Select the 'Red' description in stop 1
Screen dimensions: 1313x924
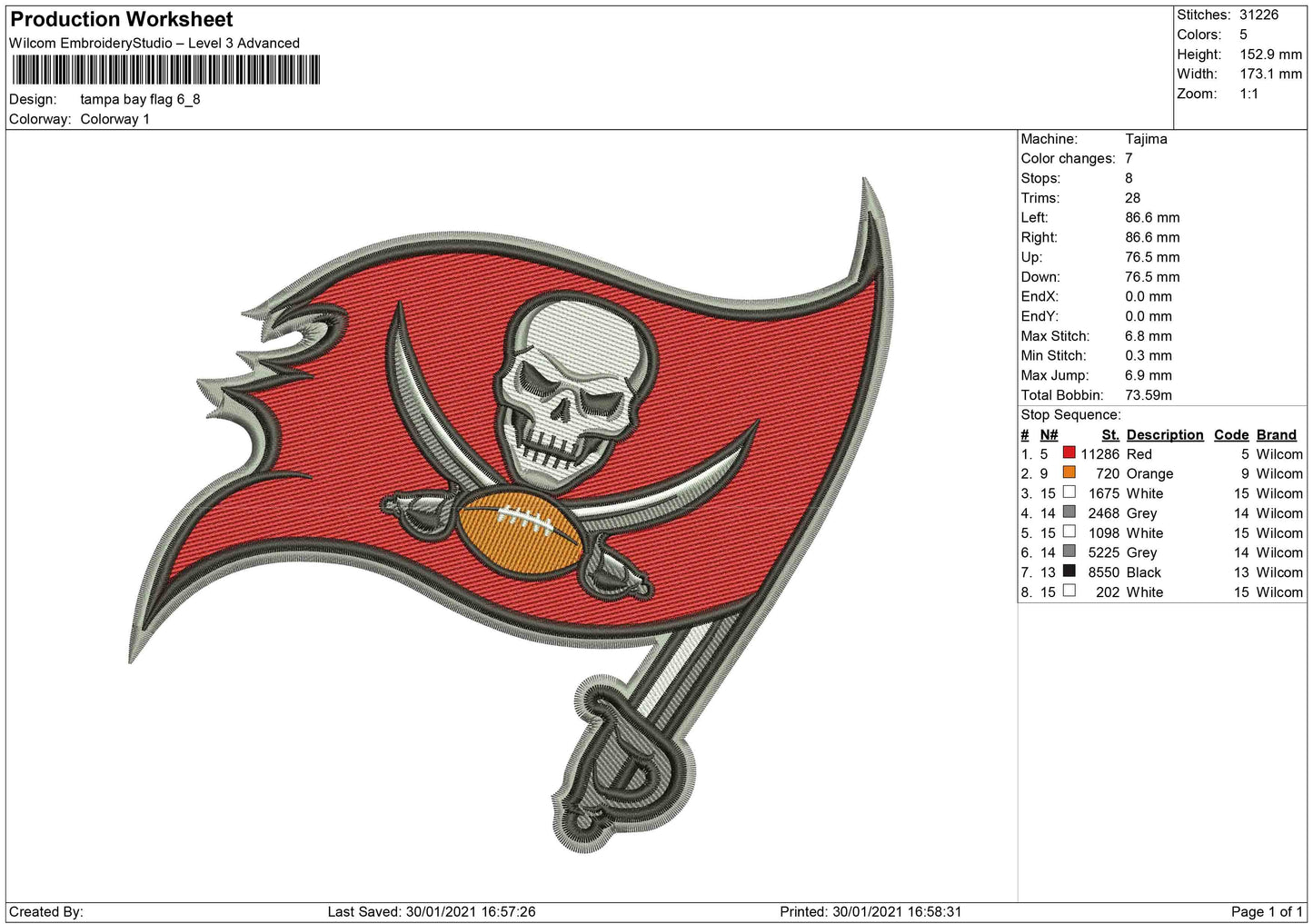(x=1139, y=454)
